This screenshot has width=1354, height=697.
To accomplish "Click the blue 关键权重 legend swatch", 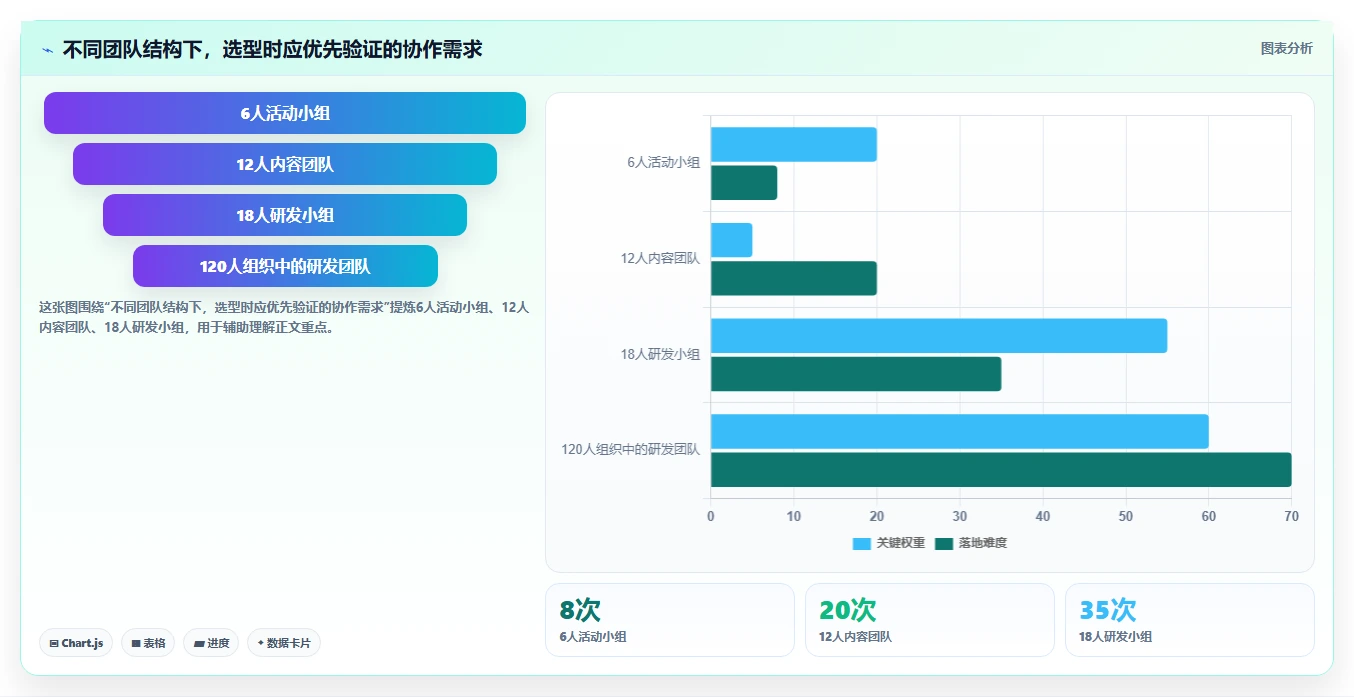I will point(862,543).
